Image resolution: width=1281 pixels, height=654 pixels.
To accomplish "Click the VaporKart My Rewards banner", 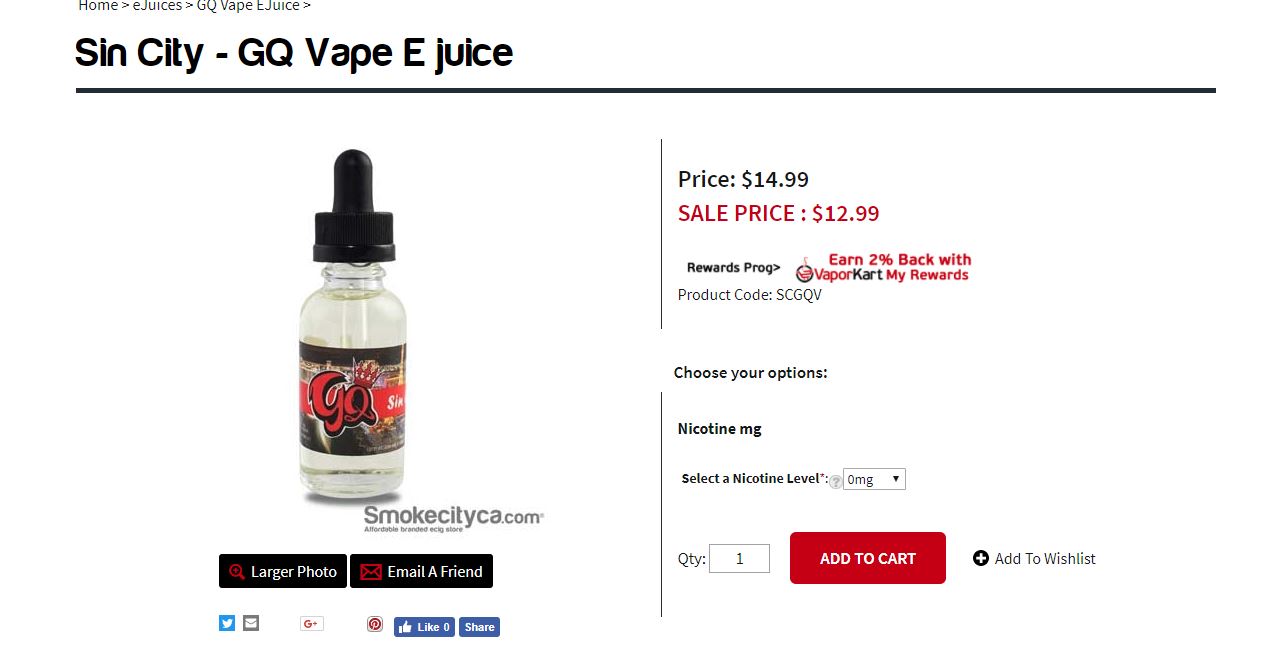I will coord(883,267).
